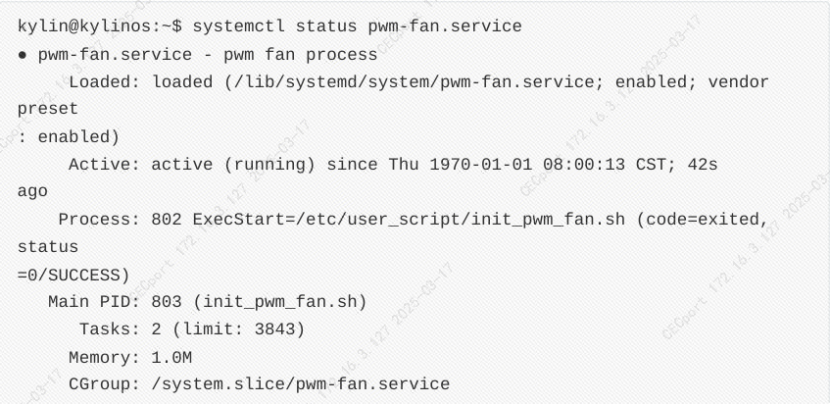831x404 pixels.
Task: Click the systemctl status command text
Action: click(357, 26)
